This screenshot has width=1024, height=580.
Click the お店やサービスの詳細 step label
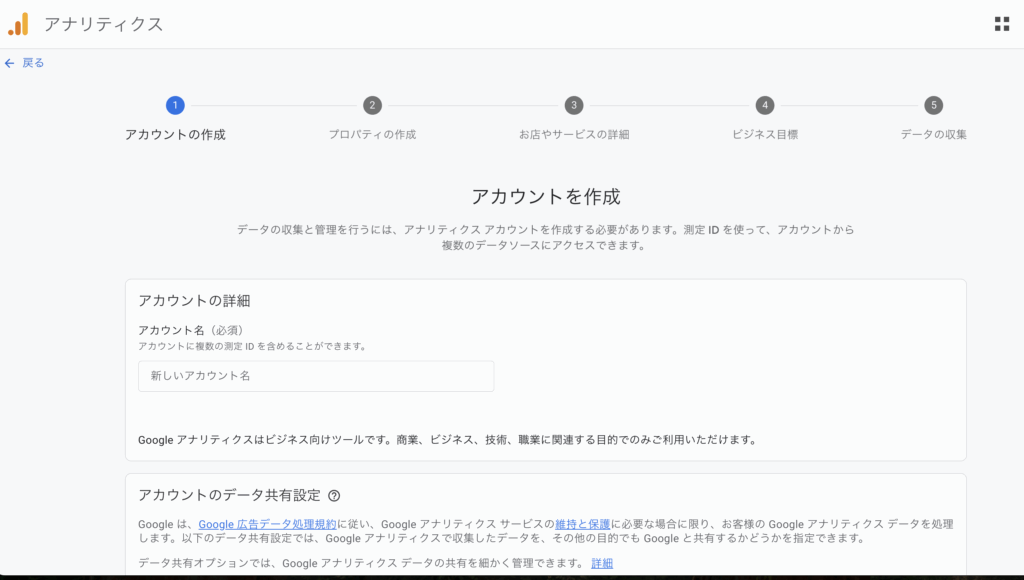(x=573, y=135)
